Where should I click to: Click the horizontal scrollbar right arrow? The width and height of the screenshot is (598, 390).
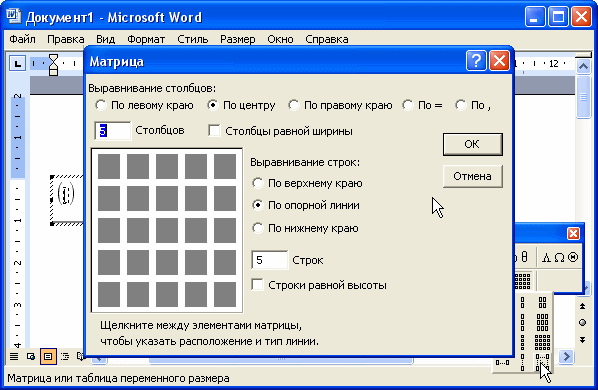click(567, 356)
